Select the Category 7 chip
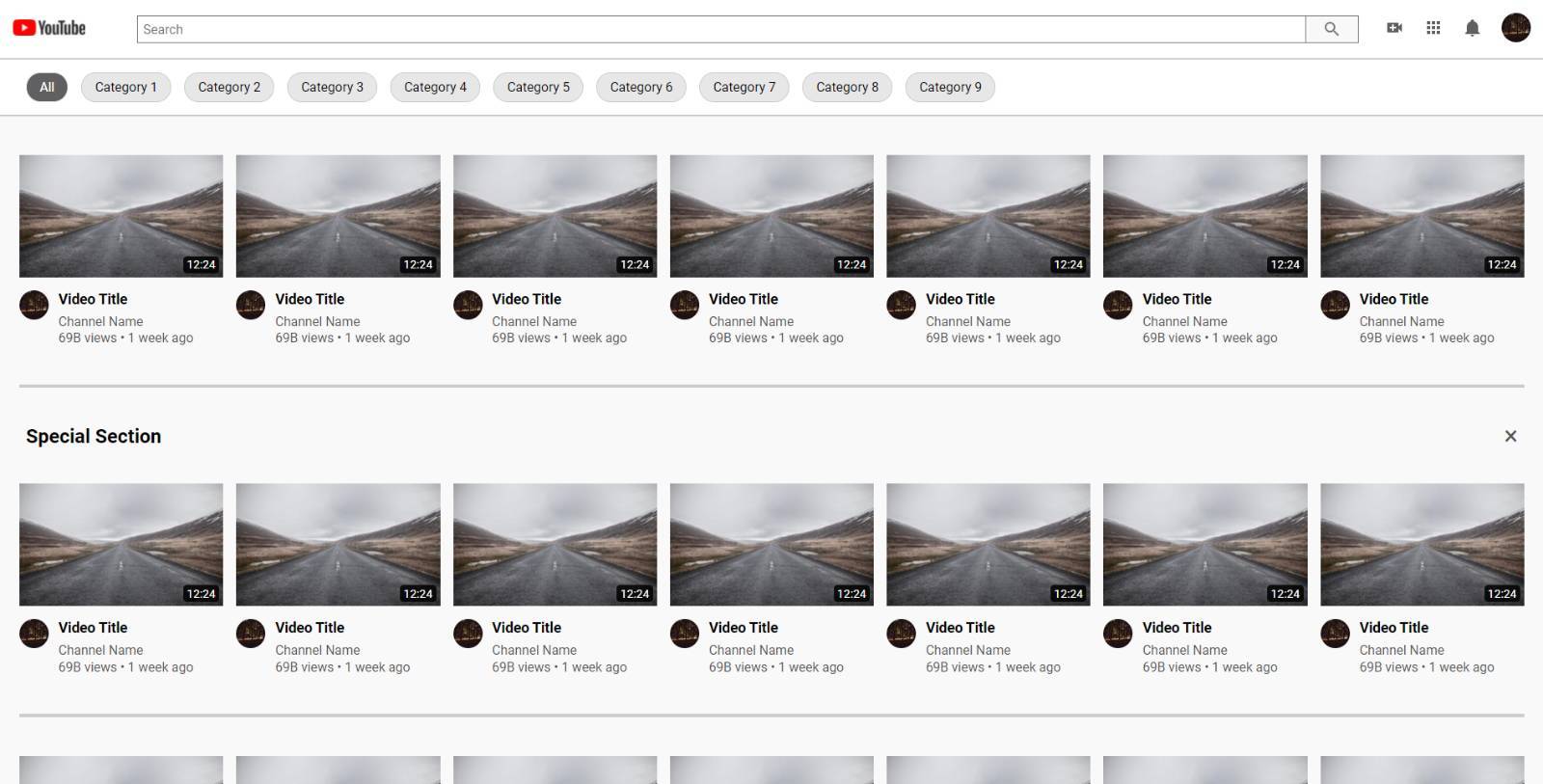The image size is (1543, 784). (x=744, y=87)
